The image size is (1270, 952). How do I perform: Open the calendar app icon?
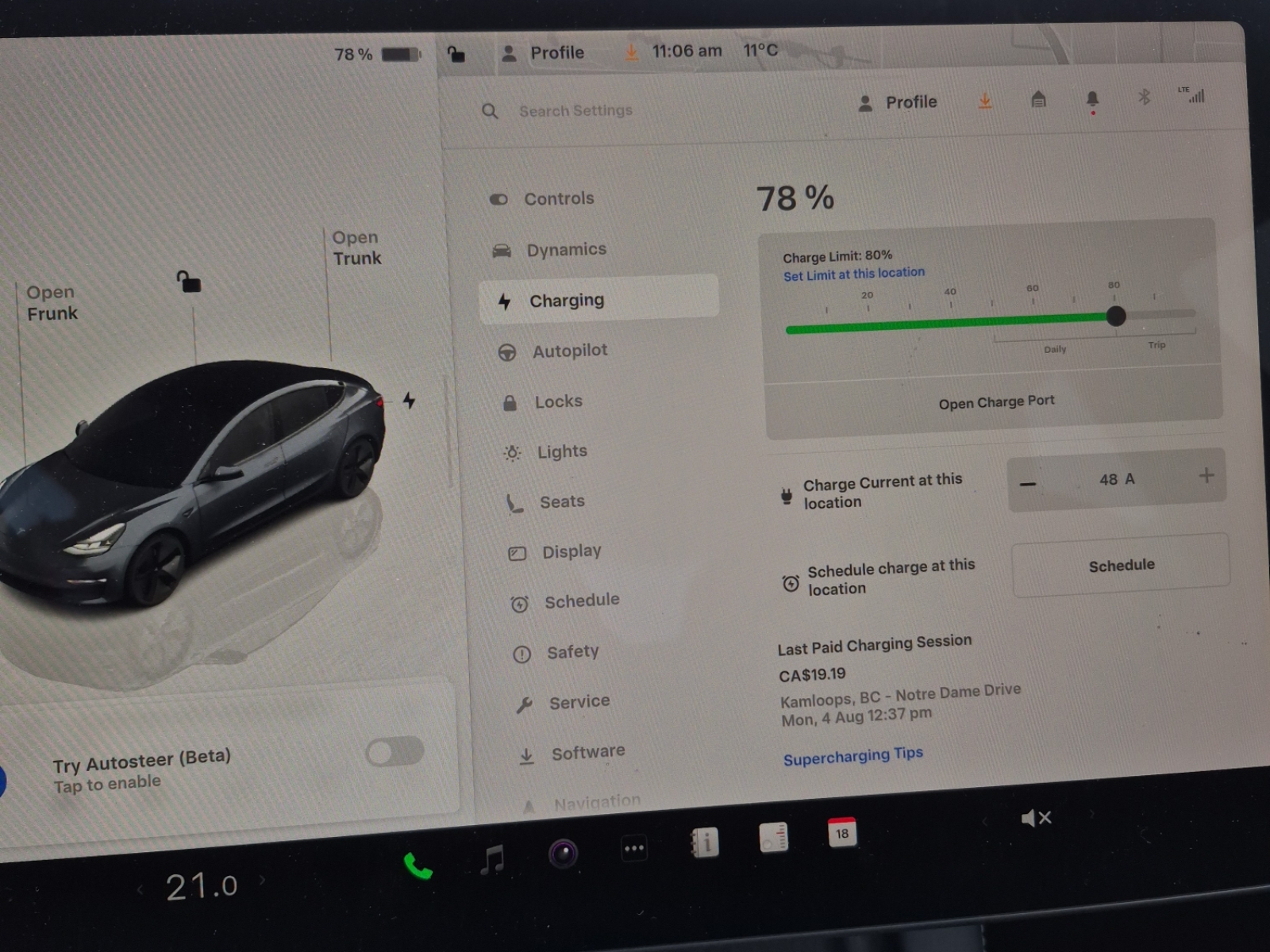pos(841,833)
